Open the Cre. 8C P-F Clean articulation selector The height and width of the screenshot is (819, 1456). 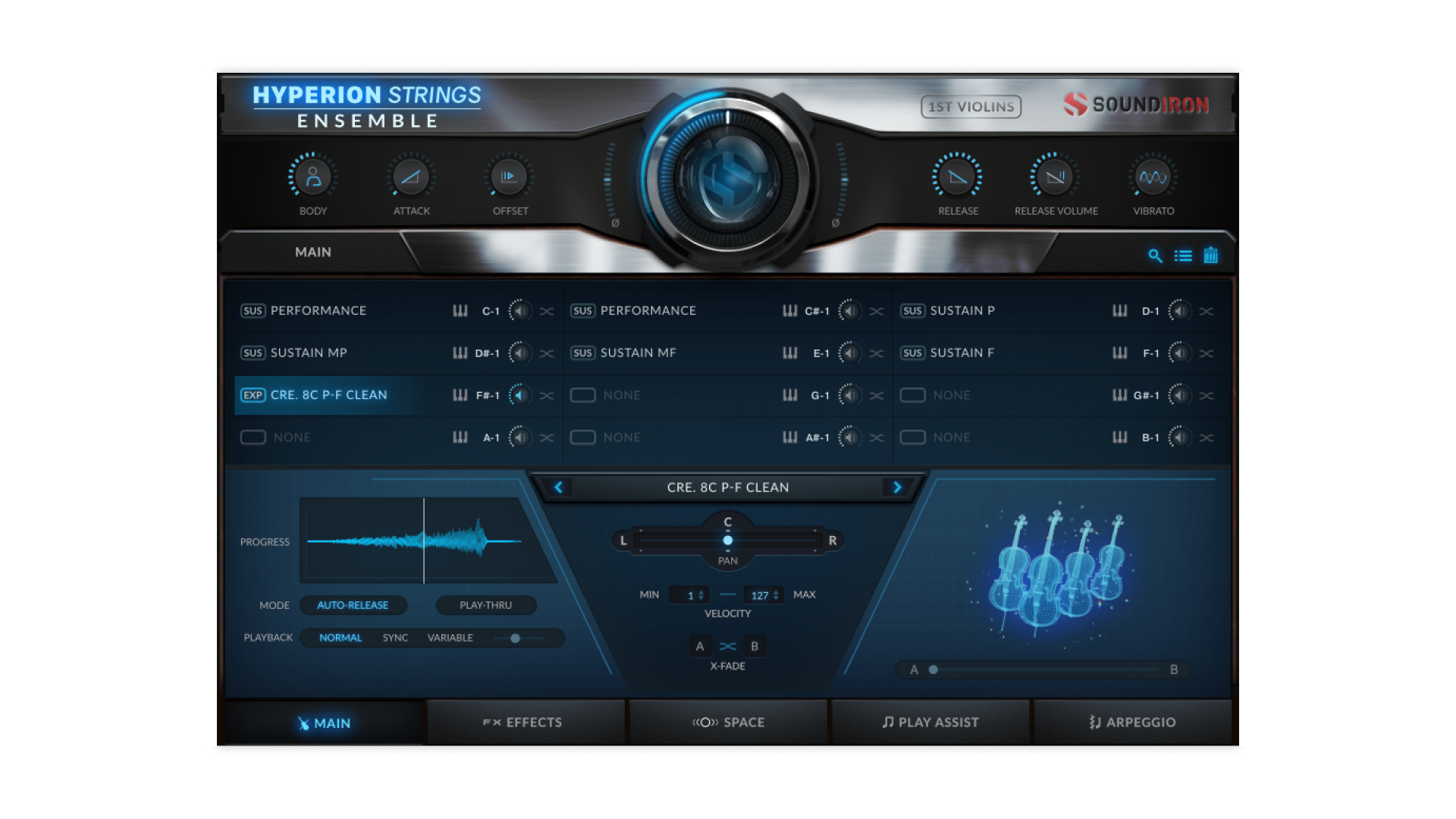pos(728,487)
